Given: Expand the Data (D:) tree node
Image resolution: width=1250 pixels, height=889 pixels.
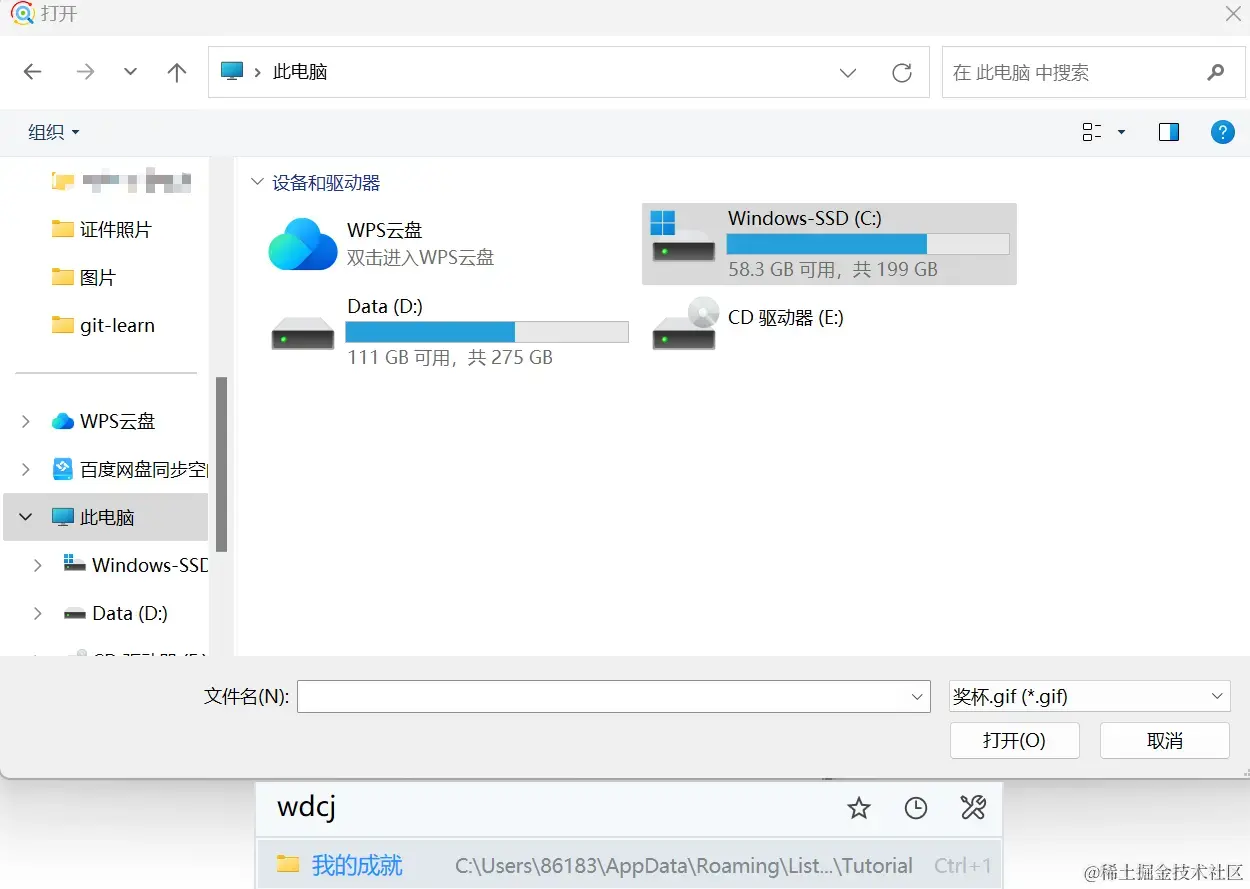Looking at the screenshot, I should (38, 613).
